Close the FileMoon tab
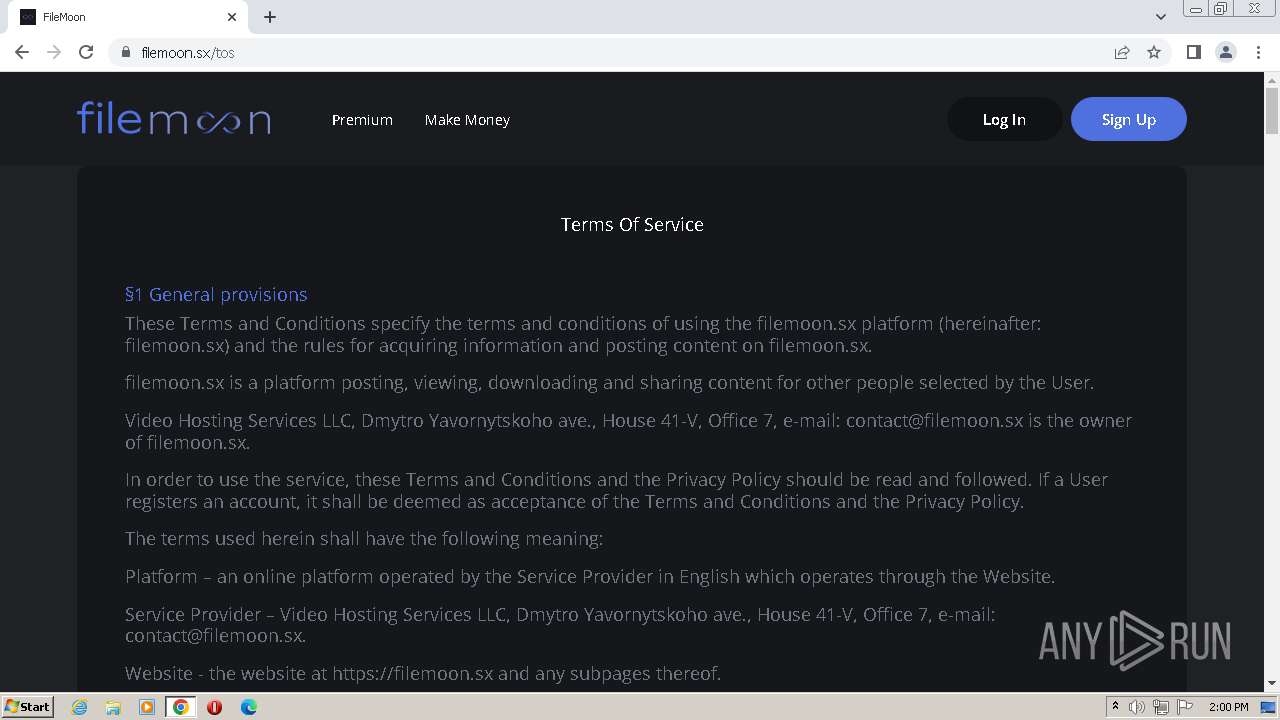The image size is (1280, 720). click(232, 17)
